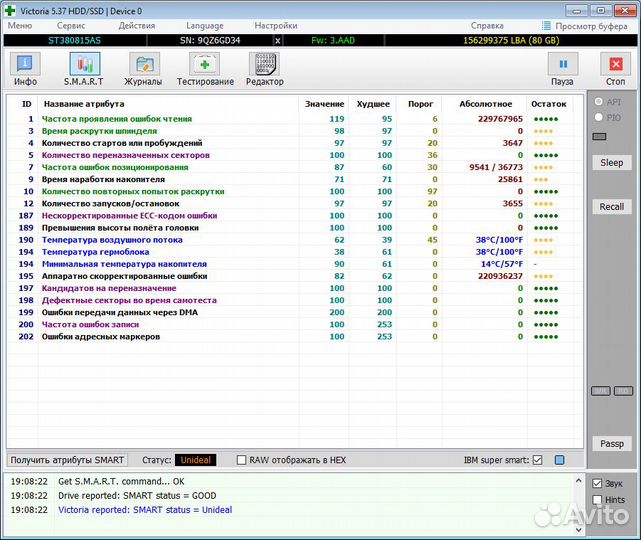
Task: Select row Частота ошибок позиционирования
Action: 295,167
